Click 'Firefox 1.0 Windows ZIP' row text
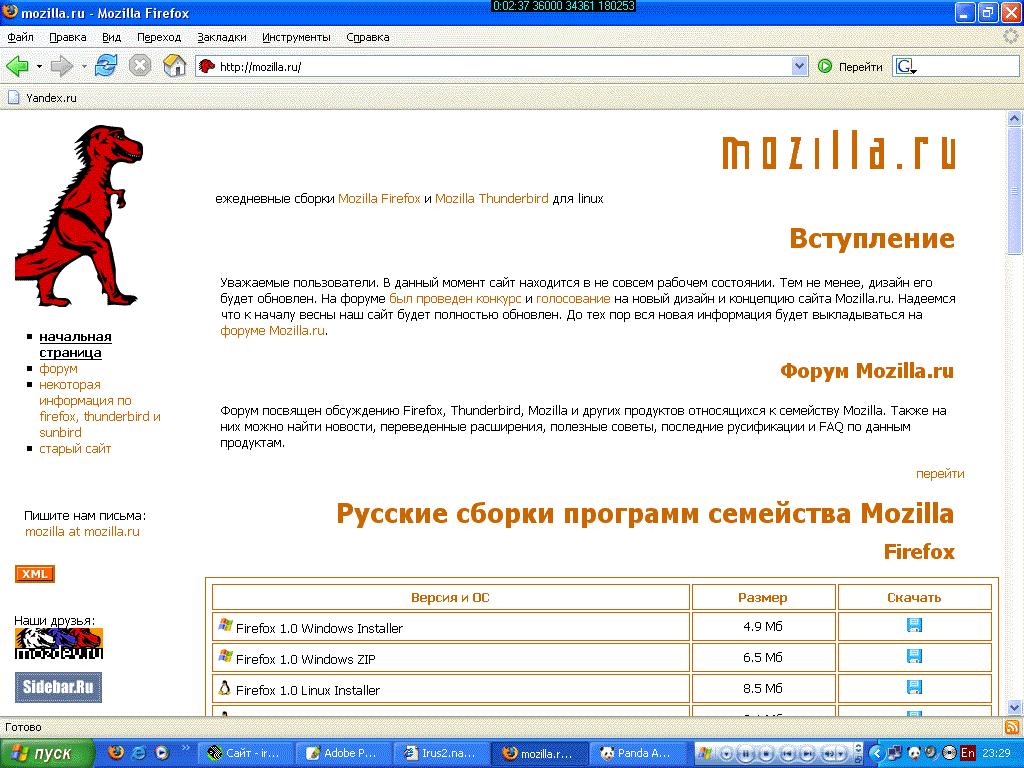 tap(306, 660)
